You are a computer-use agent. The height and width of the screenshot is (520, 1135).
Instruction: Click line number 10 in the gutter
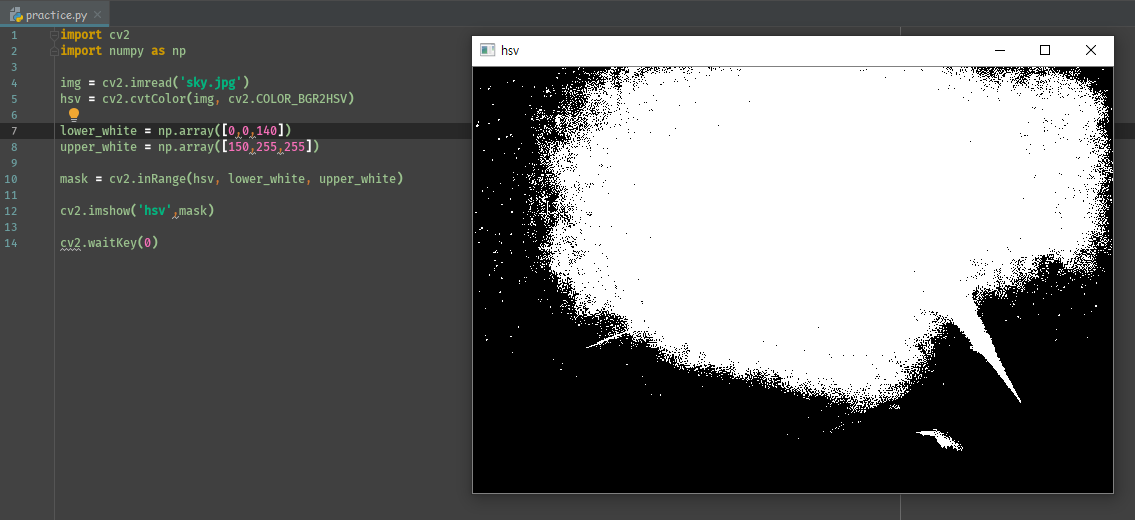[11, 179]
